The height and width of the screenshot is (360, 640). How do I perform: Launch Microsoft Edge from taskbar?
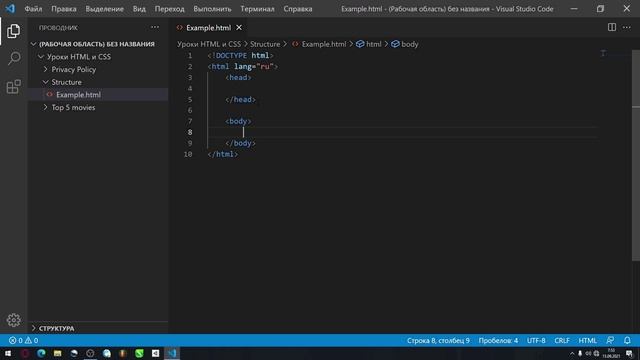(41, 353)
